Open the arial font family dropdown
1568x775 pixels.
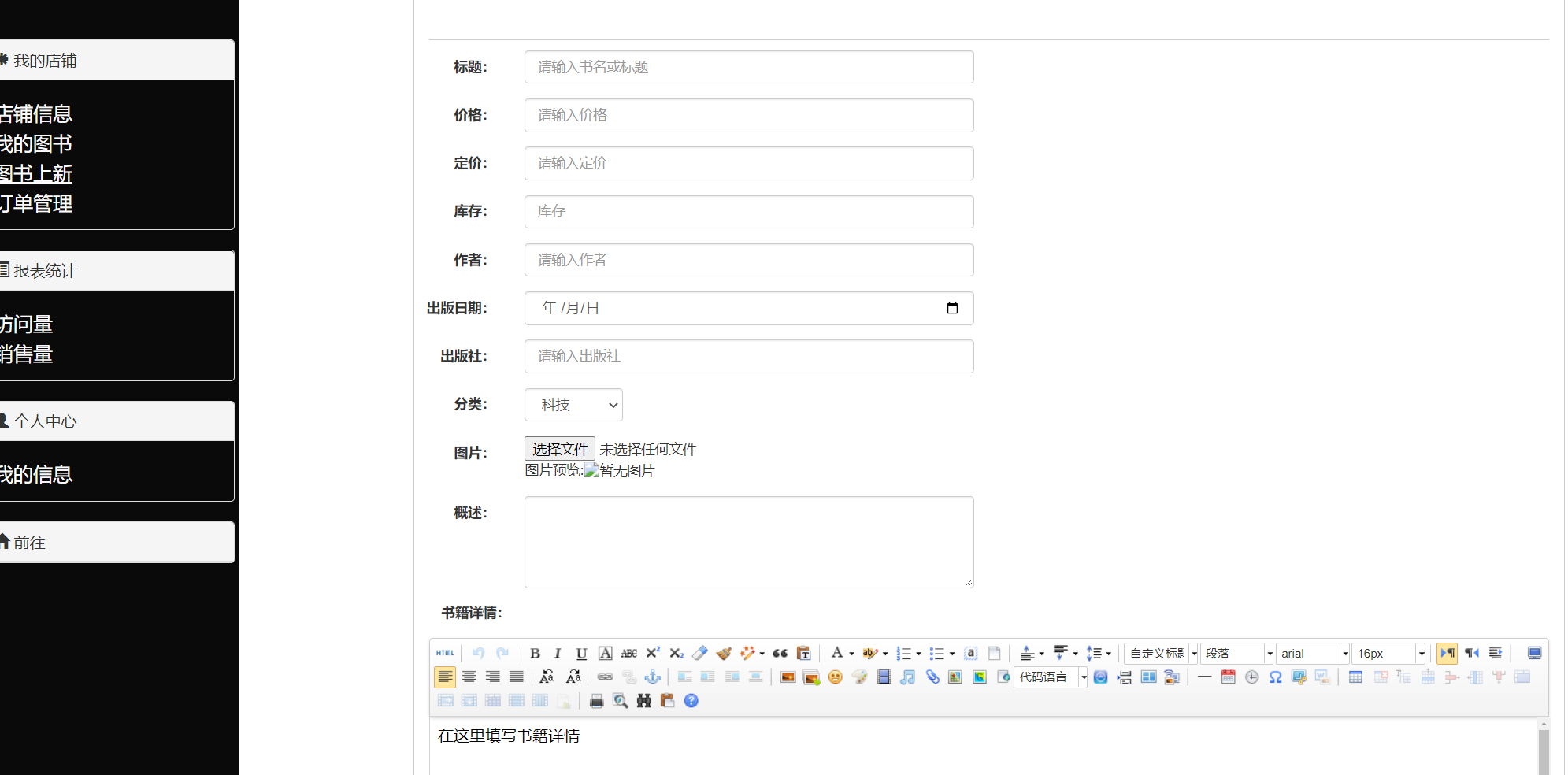coord(1311,653)
